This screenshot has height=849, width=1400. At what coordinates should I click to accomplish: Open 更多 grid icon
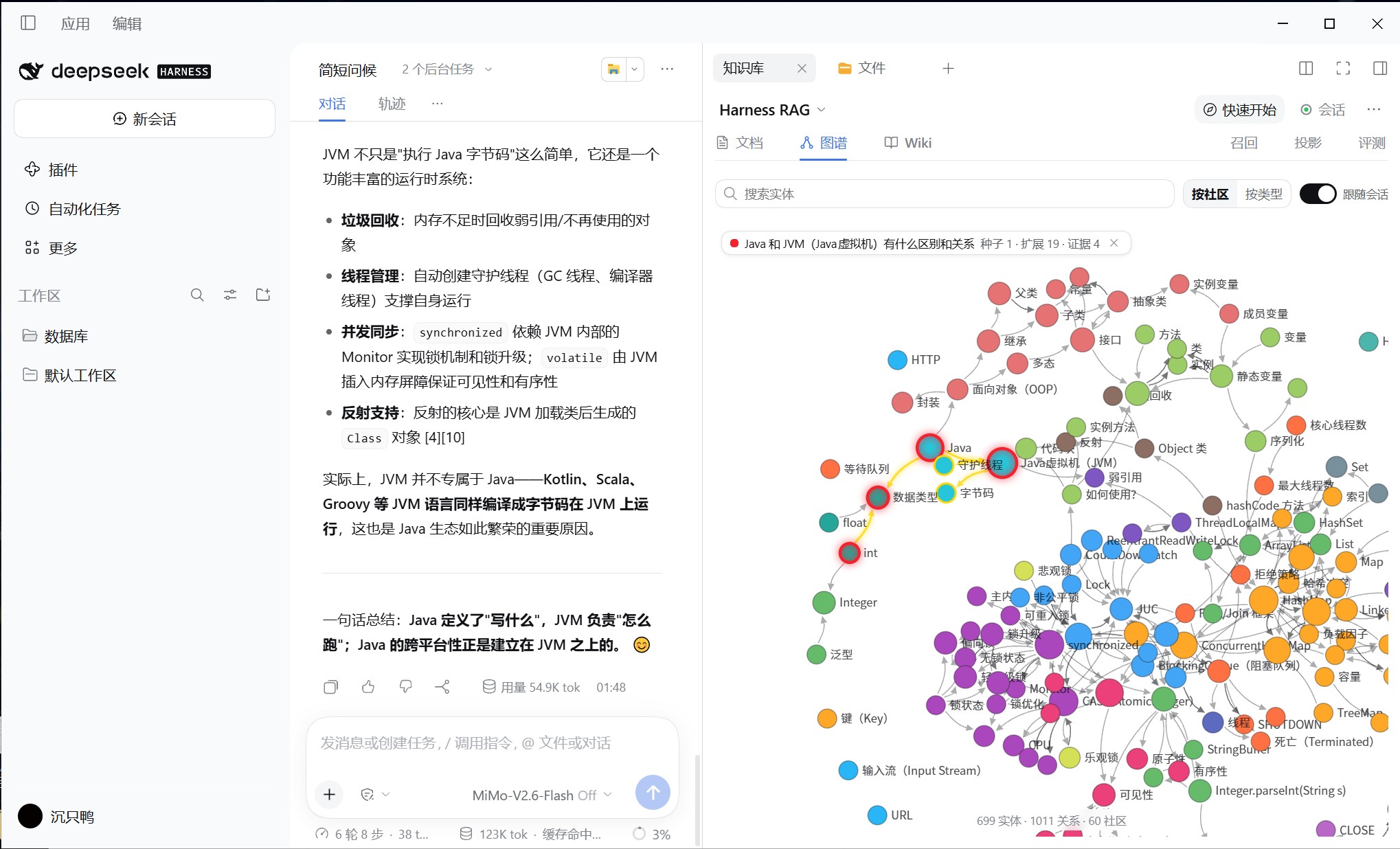pyautogui.click(x=32, y=247)
